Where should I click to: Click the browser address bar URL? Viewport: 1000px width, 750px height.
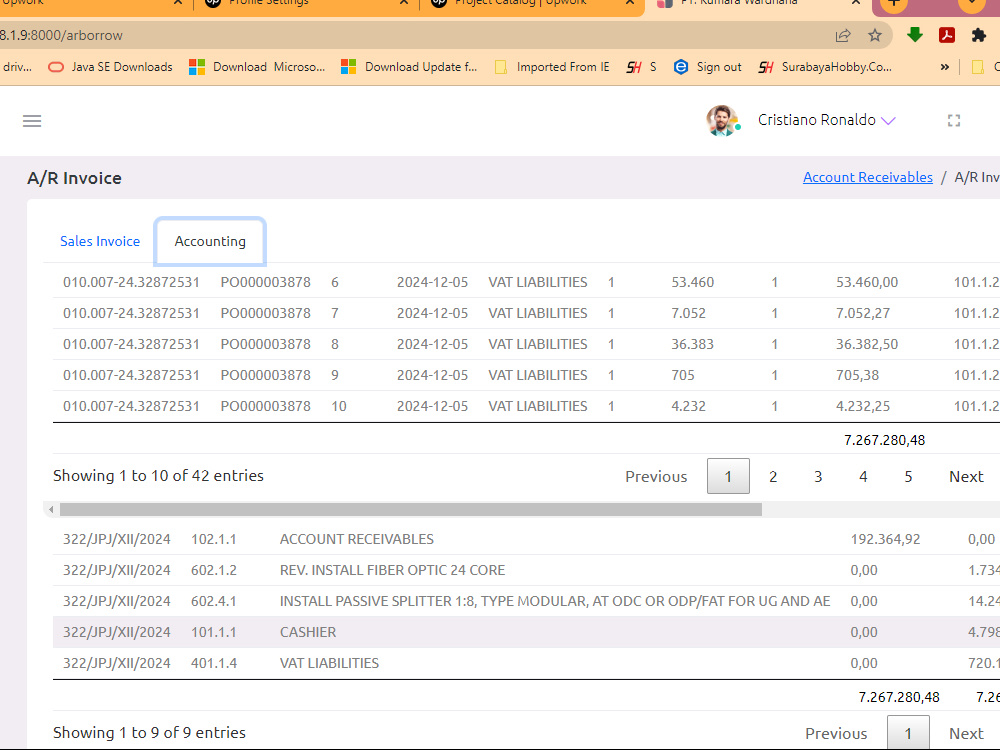pyautogui.click(x=61, y=35)
